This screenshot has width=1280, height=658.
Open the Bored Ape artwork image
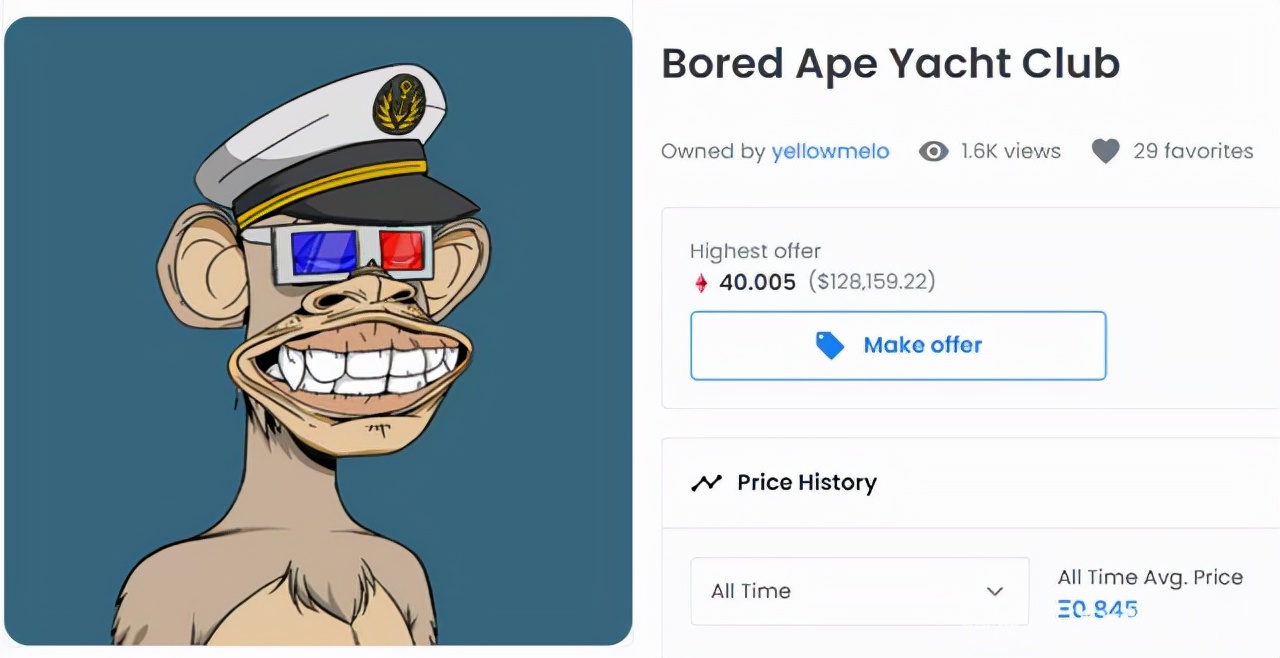pos(318,331)
